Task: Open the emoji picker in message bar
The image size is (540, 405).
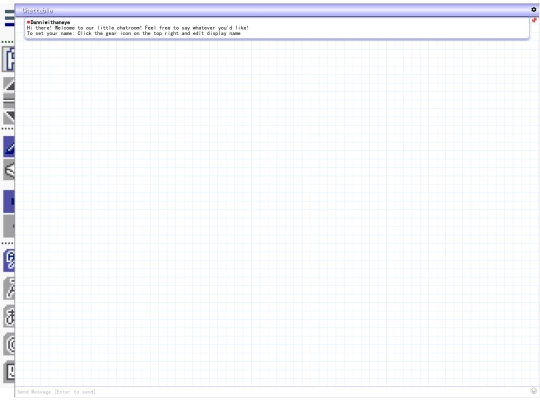Action: click(533, 391)
